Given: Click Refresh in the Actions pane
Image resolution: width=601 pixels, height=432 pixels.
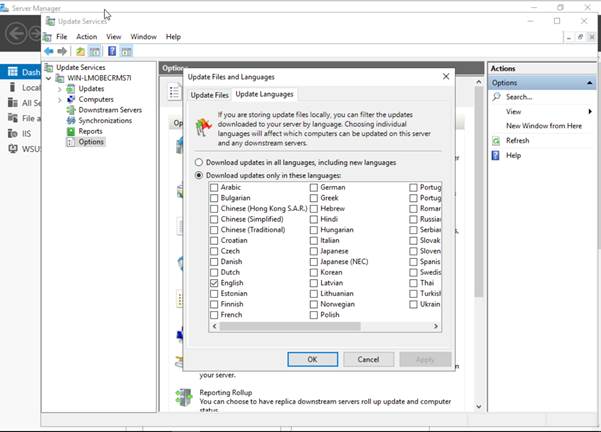Looking at the screenshot, I should point(517,141).
